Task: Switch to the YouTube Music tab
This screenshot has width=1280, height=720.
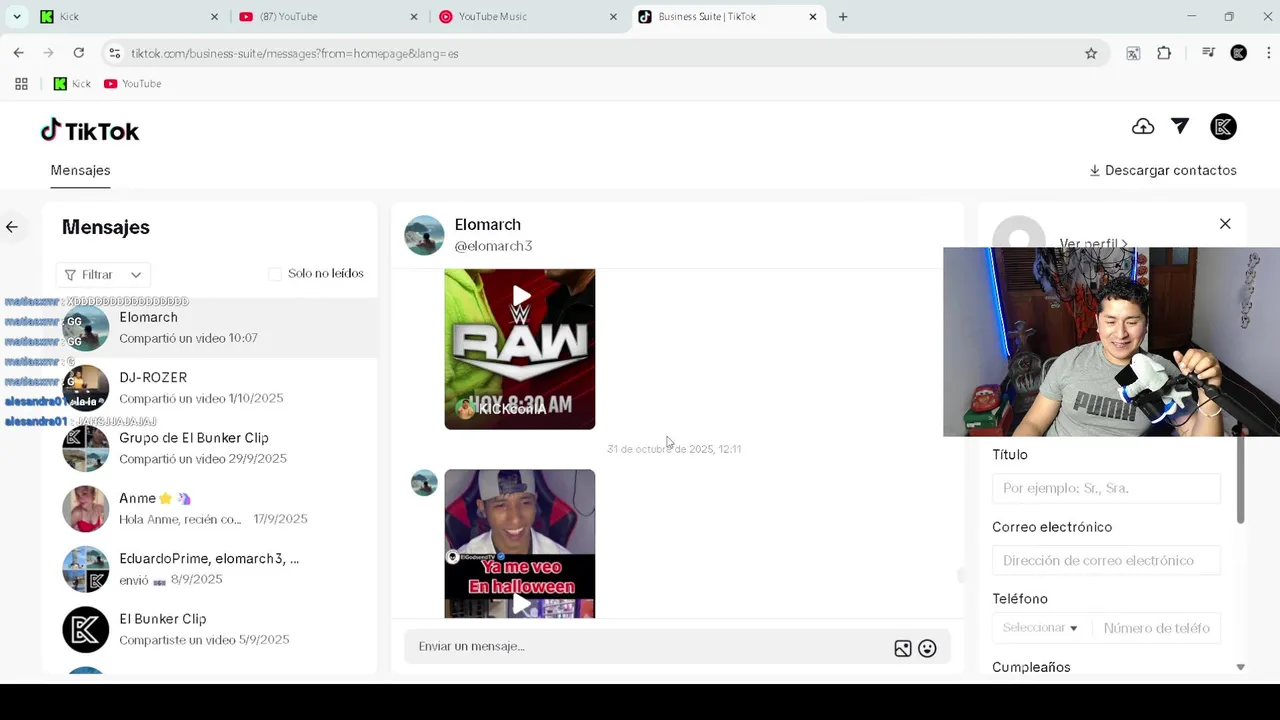Action: tap(528, 17)
